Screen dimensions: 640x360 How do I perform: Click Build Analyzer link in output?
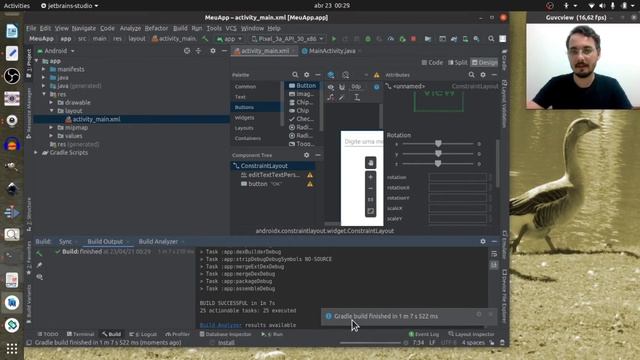[x=220, y=325]
